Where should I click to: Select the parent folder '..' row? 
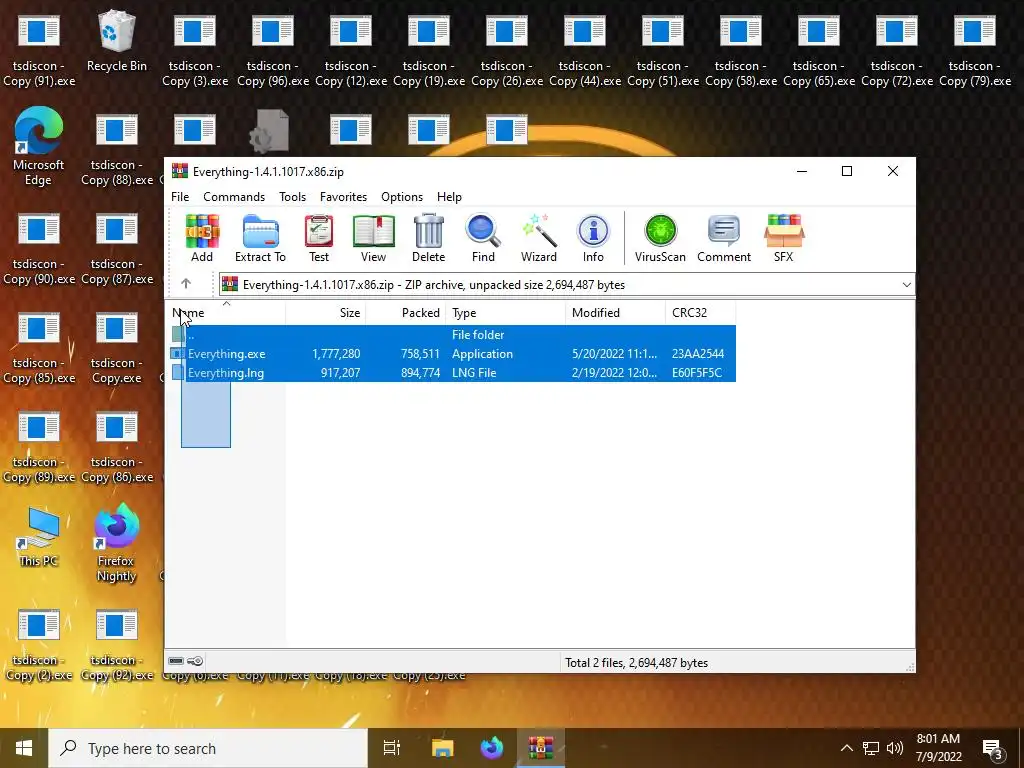453,334
